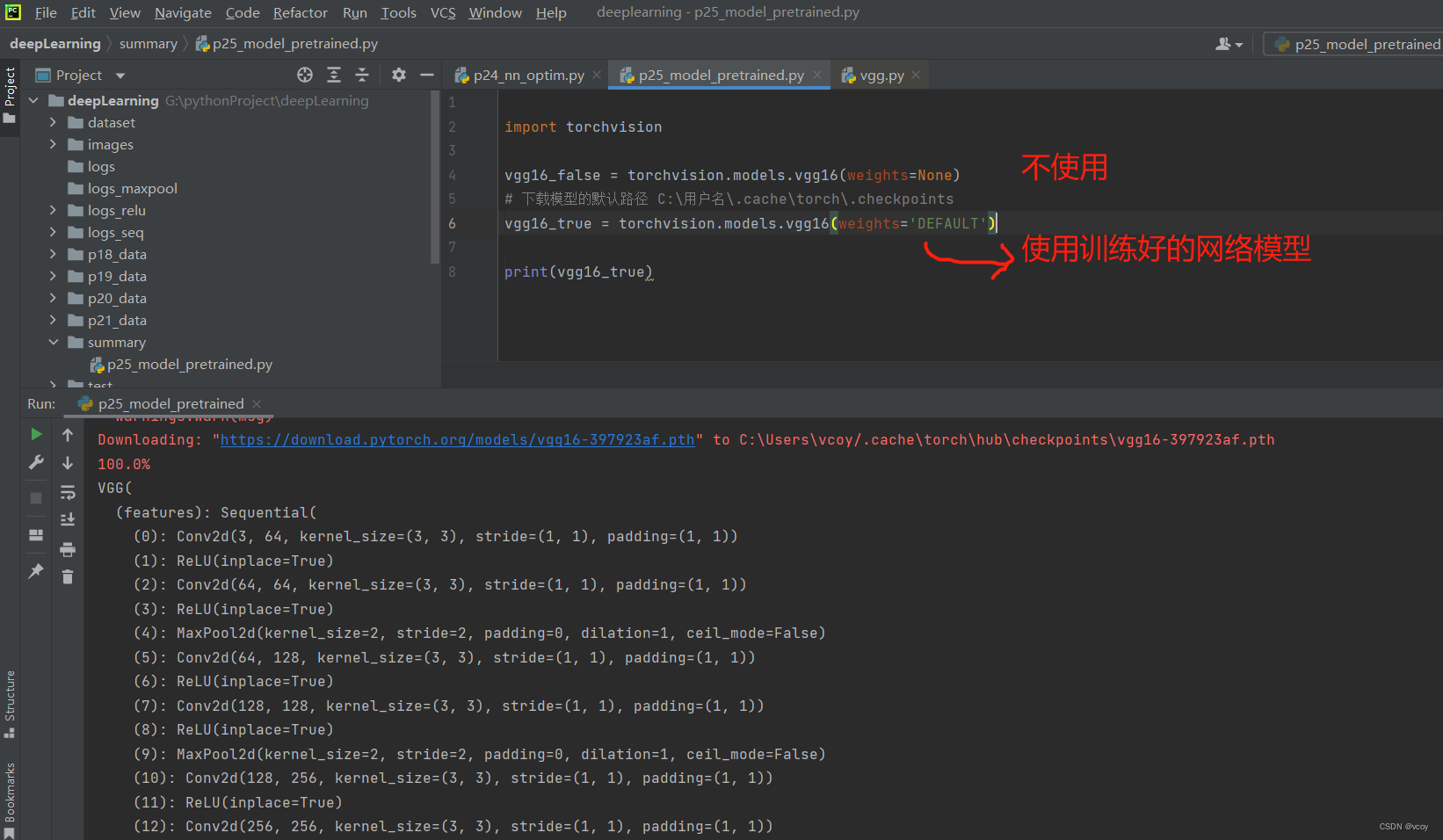Jump down the stack trace with down arrow
The image size is (1443, 840).
click(x=68, y=462)
